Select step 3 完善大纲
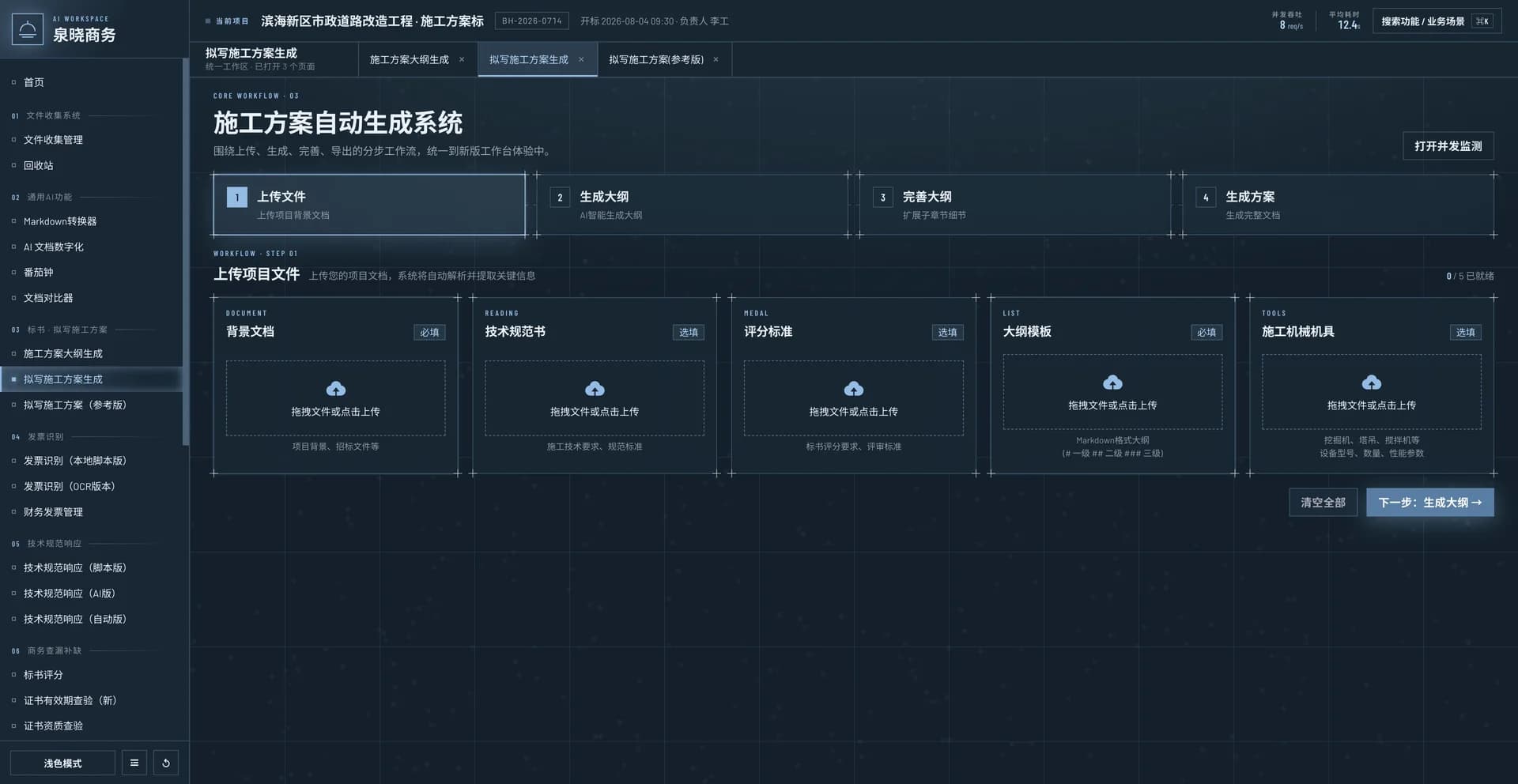This screenshot has height=784, width=1518. pos(1015,205)
